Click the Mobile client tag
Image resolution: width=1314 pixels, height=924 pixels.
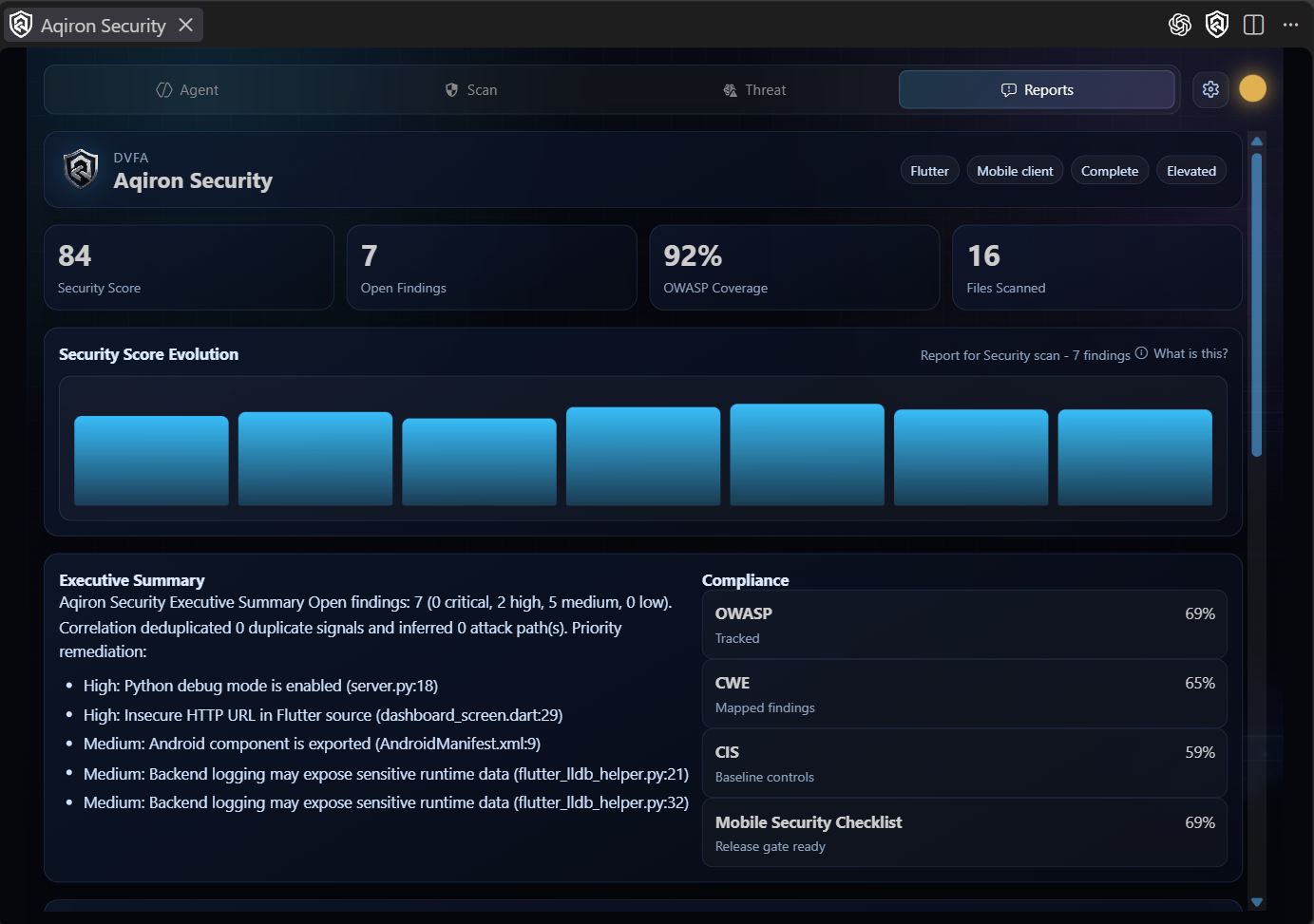1015,171
